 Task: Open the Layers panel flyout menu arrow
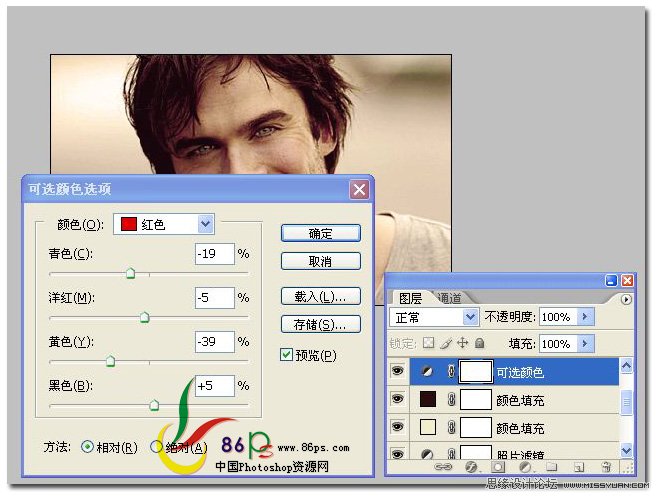[x=626, y=299]
